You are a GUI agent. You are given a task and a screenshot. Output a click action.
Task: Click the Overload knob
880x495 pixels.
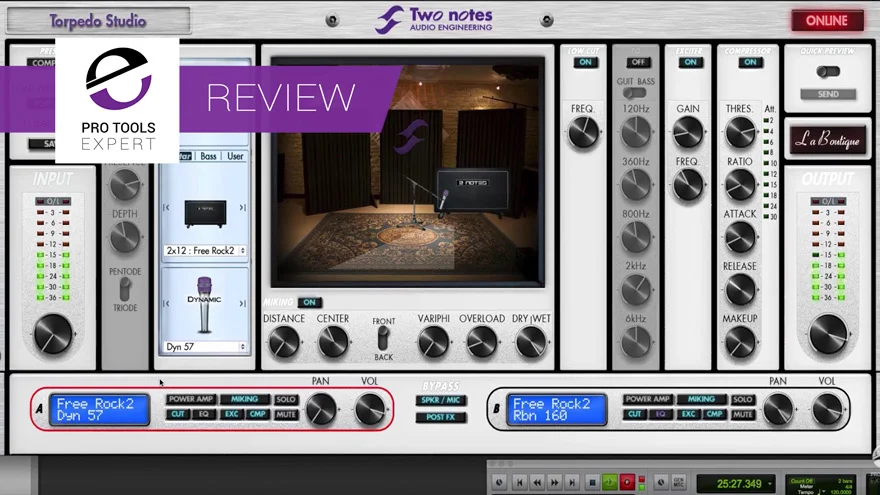[482, 342]
